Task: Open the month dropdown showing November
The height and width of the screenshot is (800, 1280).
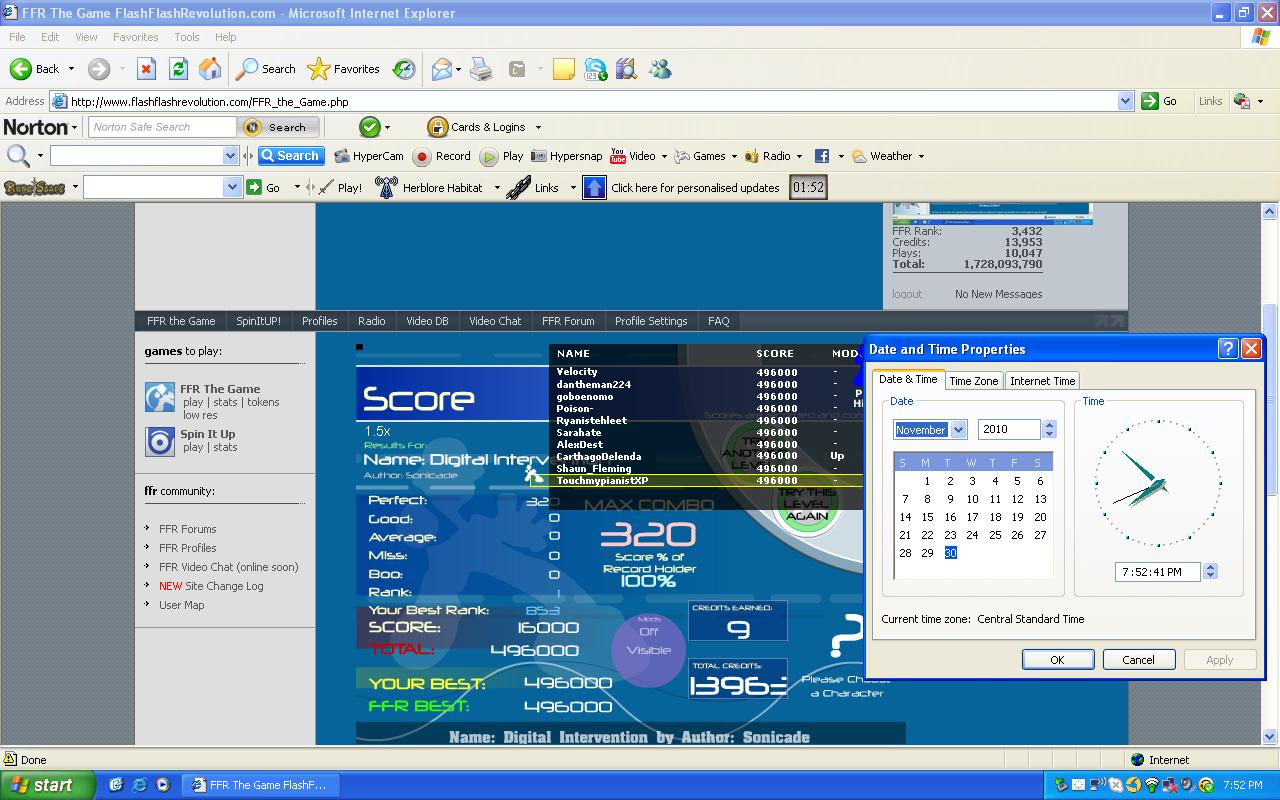Action: (958, 429)
